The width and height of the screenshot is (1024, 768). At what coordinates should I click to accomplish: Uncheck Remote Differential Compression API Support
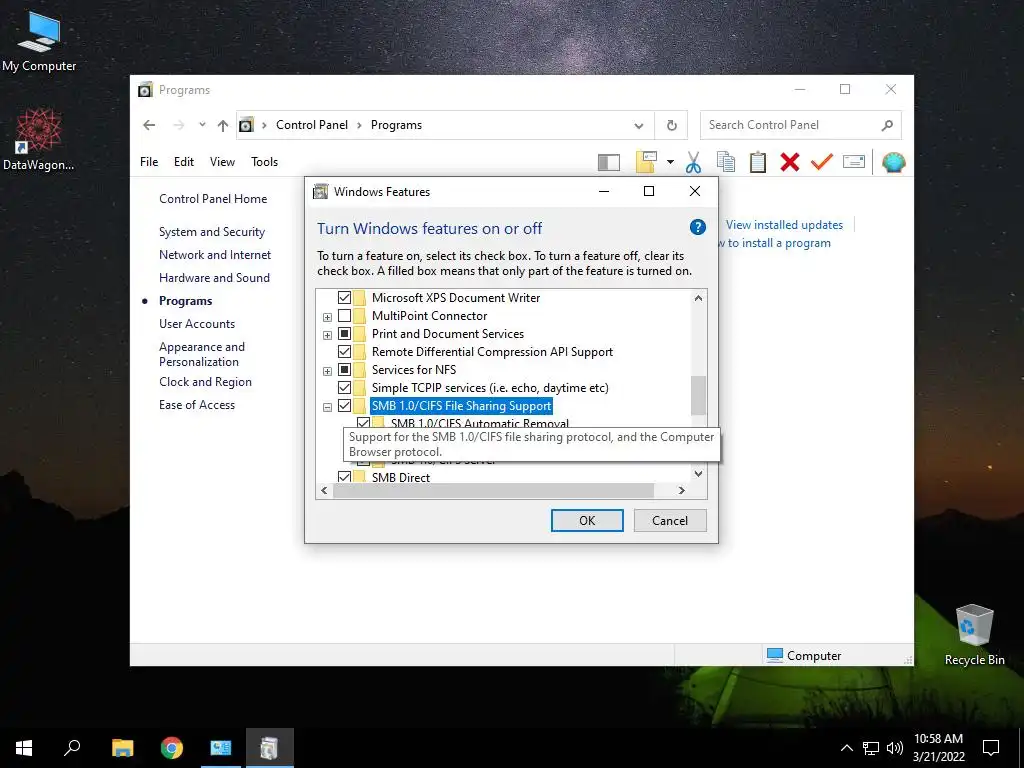pos(344,352)
